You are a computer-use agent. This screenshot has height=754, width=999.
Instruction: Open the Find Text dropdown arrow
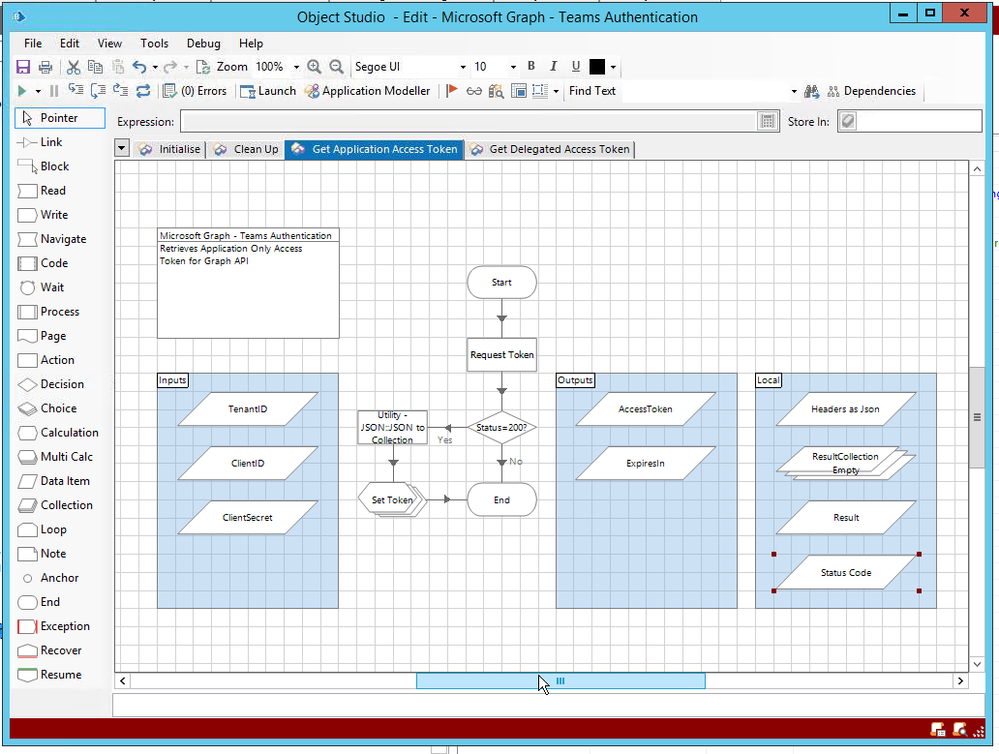click(x=794, y=91)
